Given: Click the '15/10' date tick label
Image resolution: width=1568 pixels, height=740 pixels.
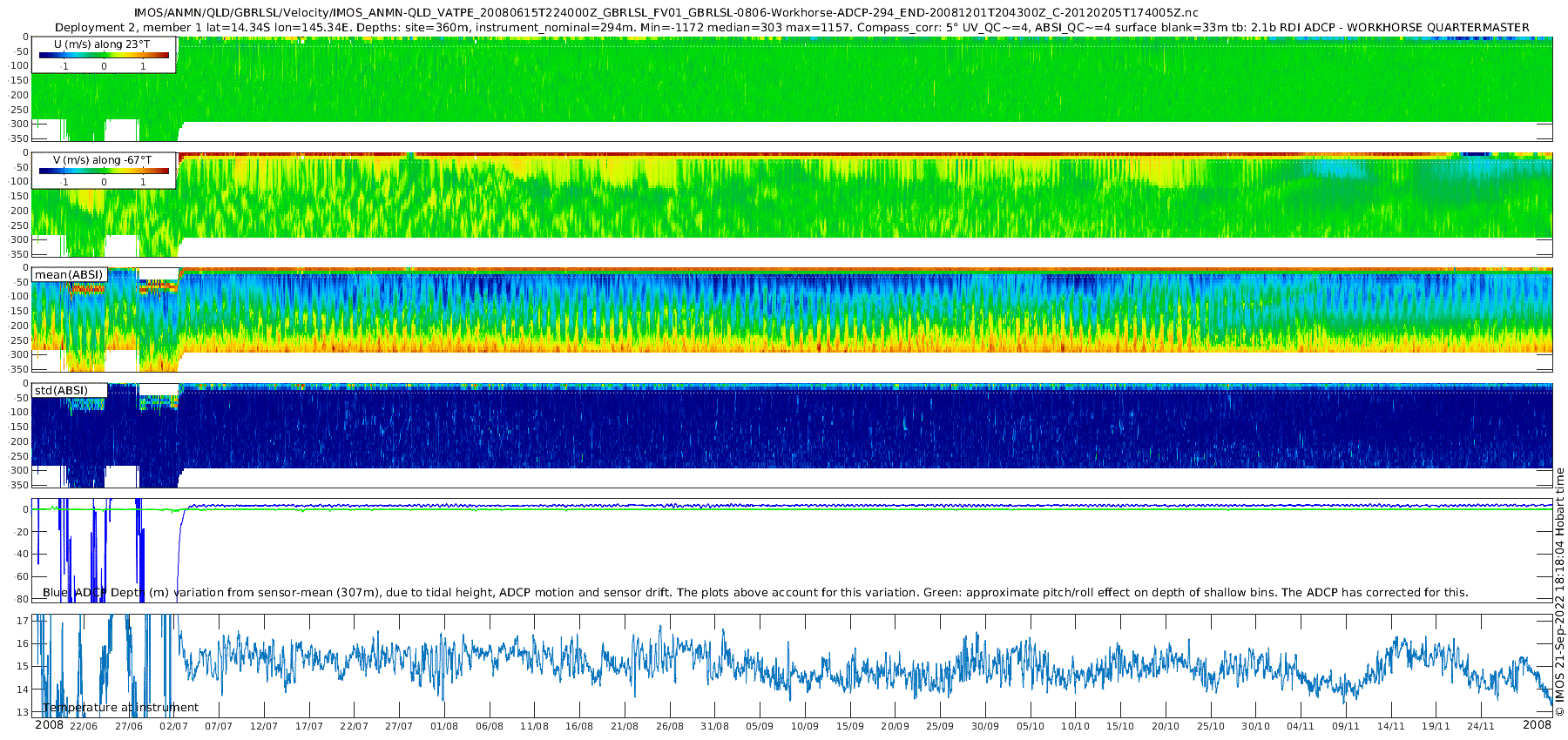Looking at the screenshot, I should pos(1120,726).
